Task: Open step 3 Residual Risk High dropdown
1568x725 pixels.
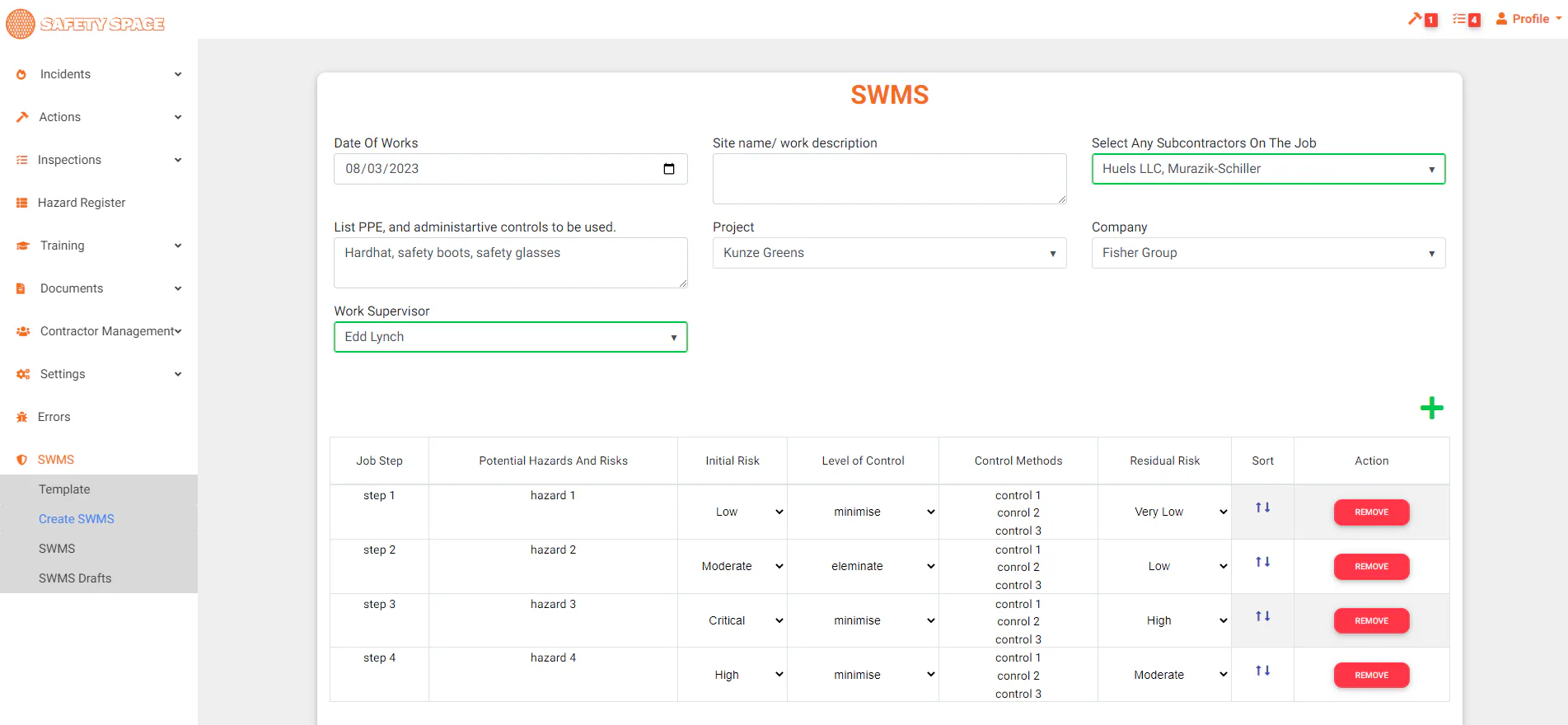Action: [x=1165, y=620]
